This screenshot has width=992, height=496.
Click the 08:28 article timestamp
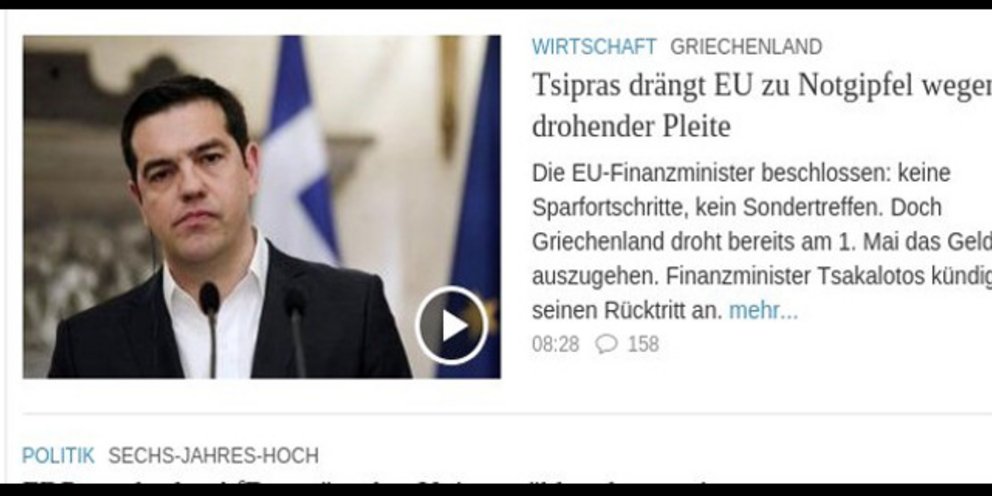click(x=555, y=344)
